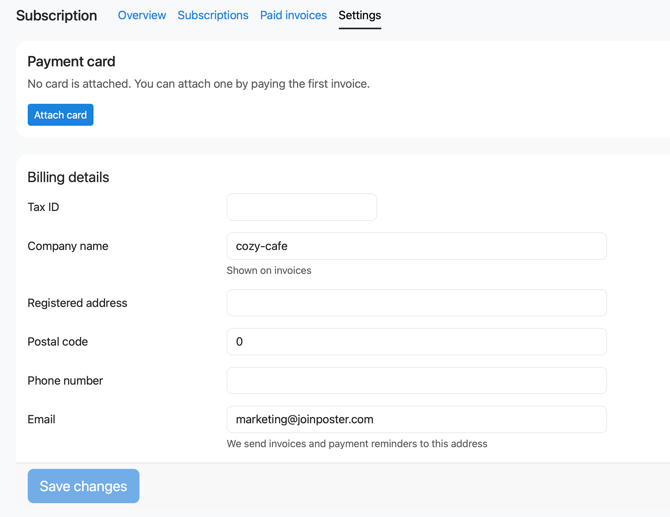Switch to the Subscriptions tab
Viewport: 670px width, 517px height.
click(213, 15)
